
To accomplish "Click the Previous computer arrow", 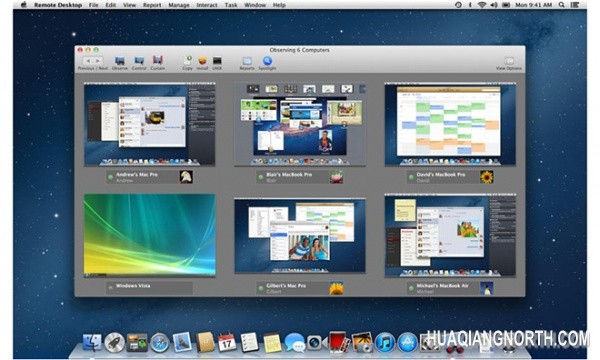I will [88, 61].
